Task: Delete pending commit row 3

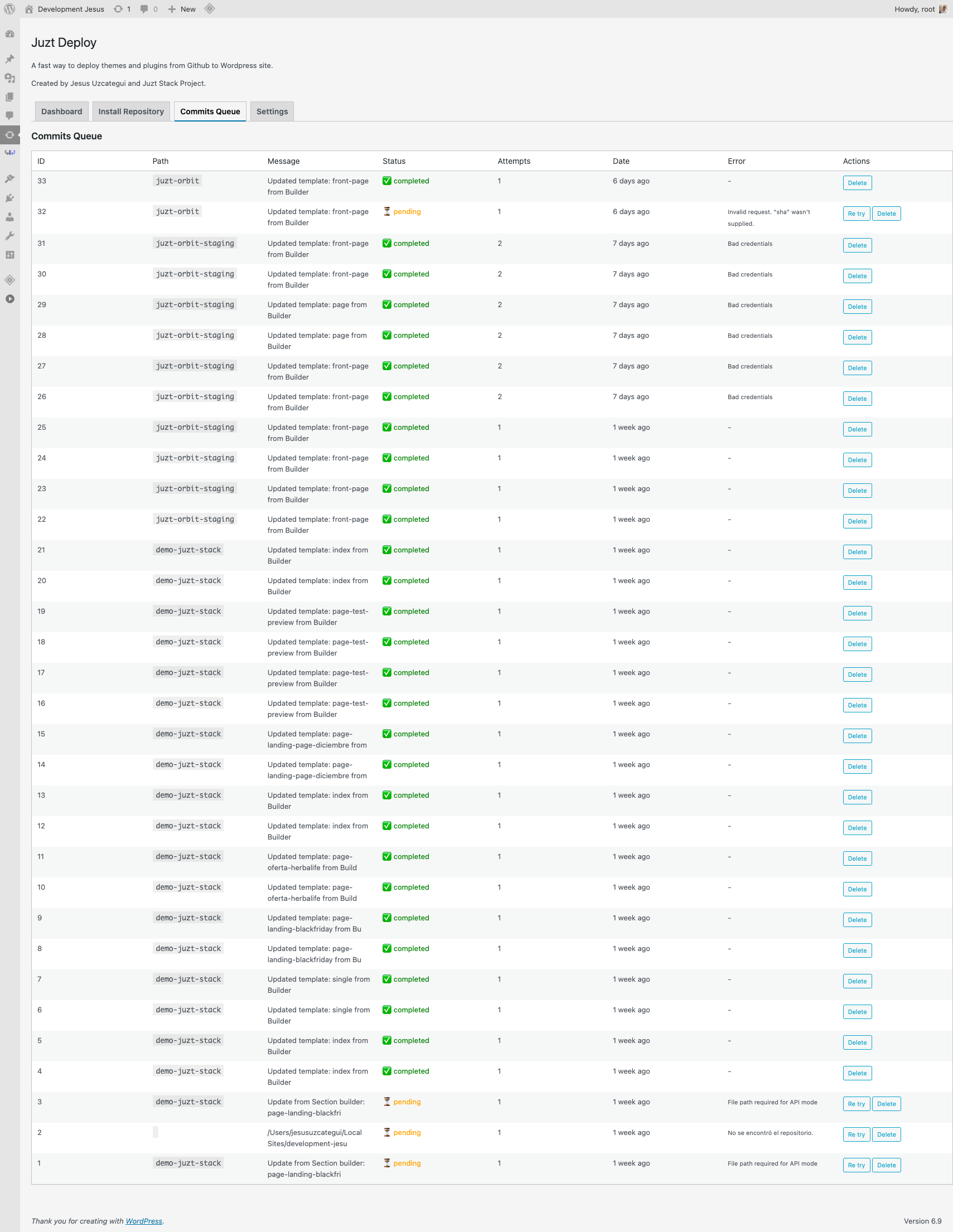Action: click(886, 1104)
